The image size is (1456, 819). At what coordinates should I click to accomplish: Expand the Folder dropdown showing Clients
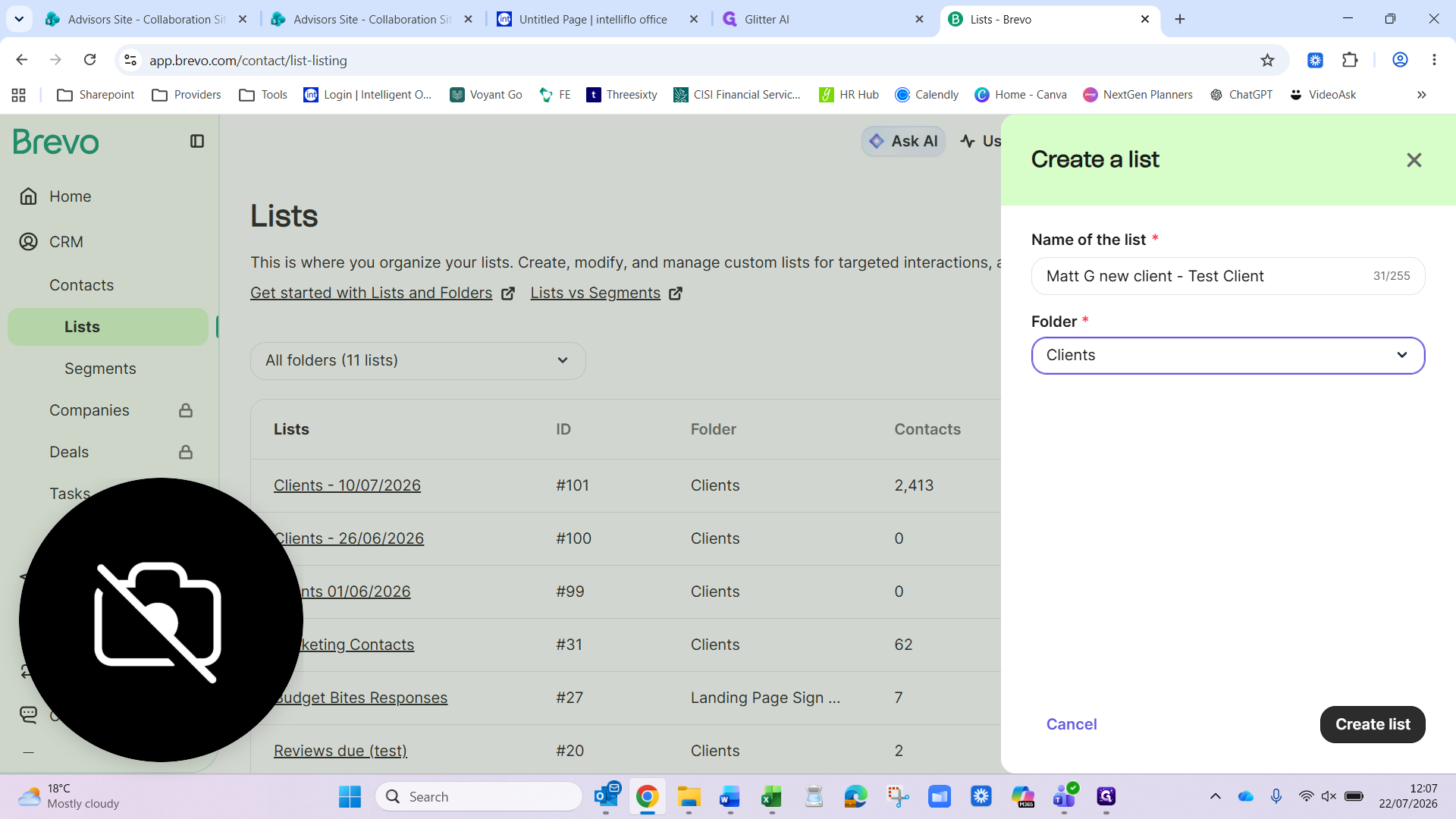click(1228, 356)
